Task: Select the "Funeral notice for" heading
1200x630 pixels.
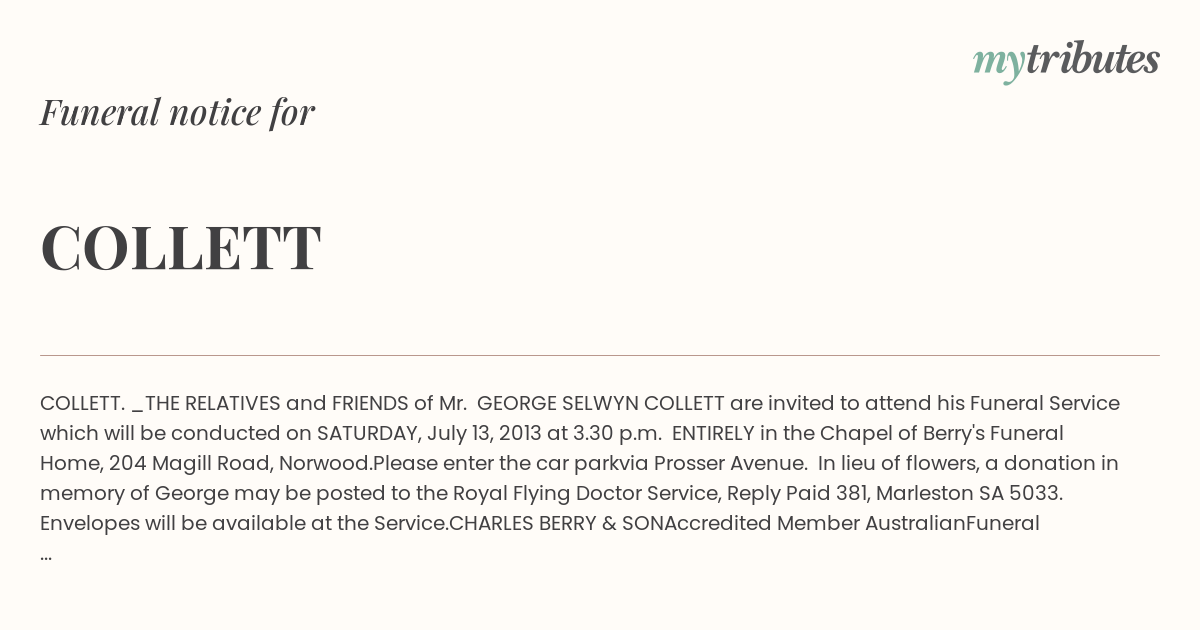Action: (x=177, y=112)
